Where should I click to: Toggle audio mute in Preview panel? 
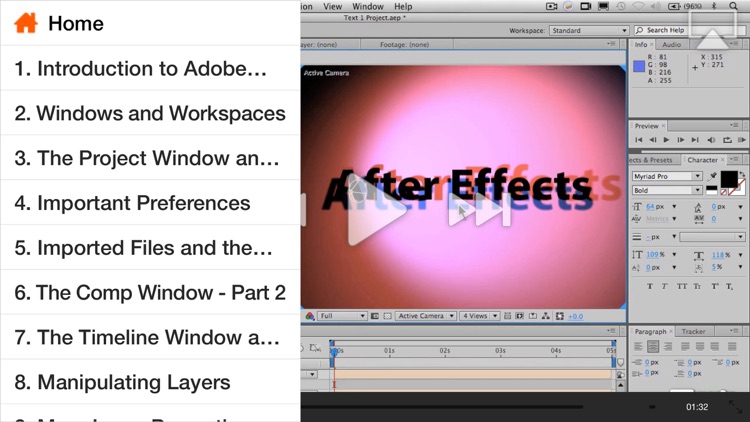coord(711,140)
